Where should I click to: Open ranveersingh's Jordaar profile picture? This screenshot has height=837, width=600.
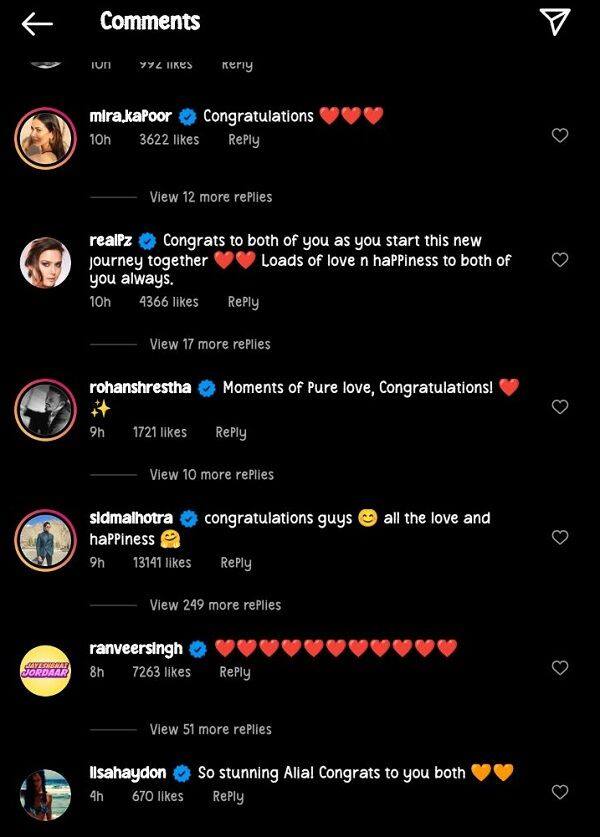click(46, 667)
